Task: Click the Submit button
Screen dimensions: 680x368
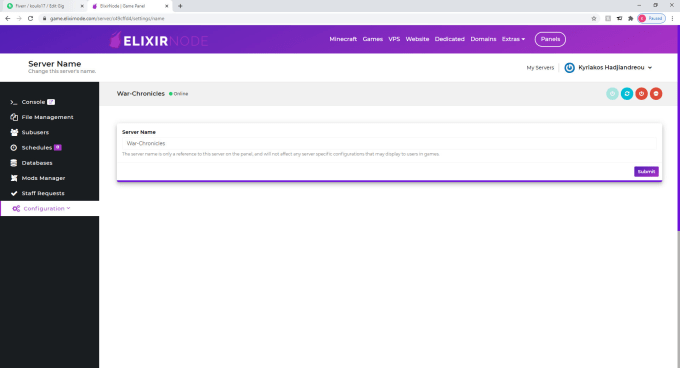Action: click(x=646, y=172)
